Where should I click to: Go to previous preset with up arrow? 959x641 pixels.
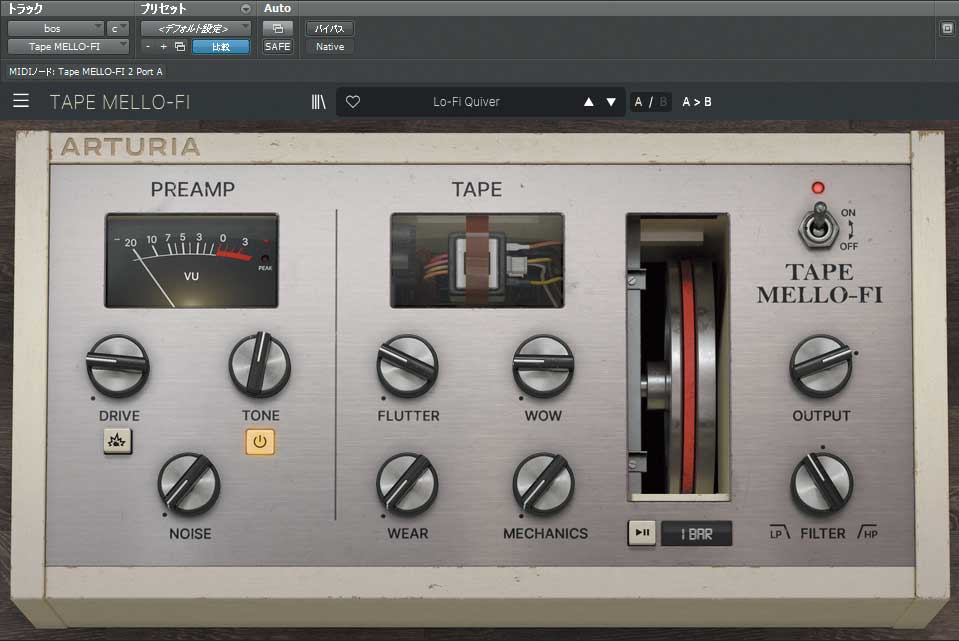click(588, 102)
